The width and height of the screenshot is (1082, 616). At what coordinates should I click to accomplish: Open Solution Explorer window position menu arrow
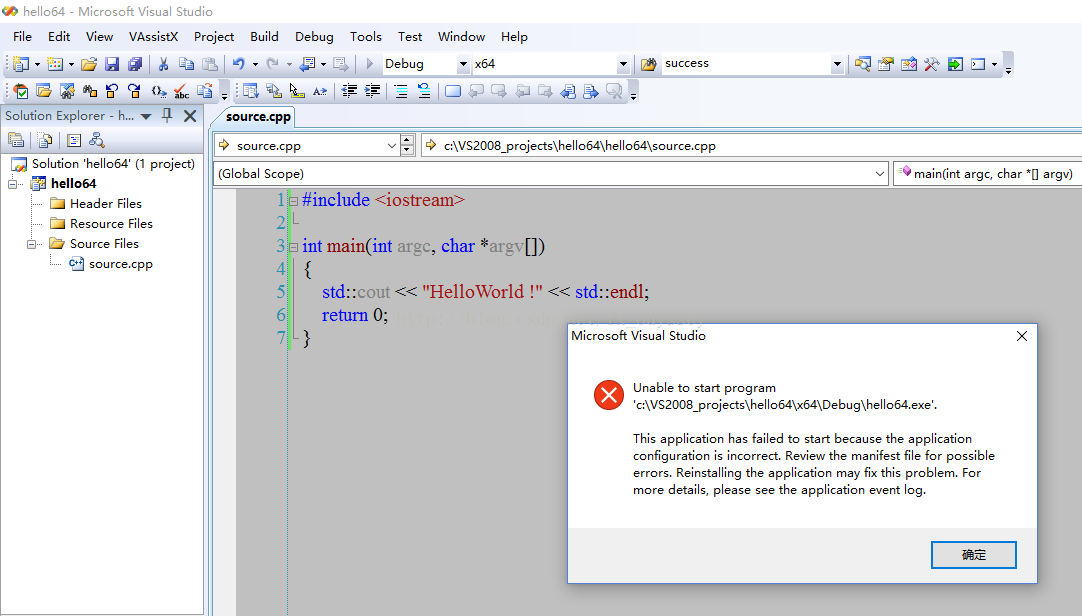point(146,116)
